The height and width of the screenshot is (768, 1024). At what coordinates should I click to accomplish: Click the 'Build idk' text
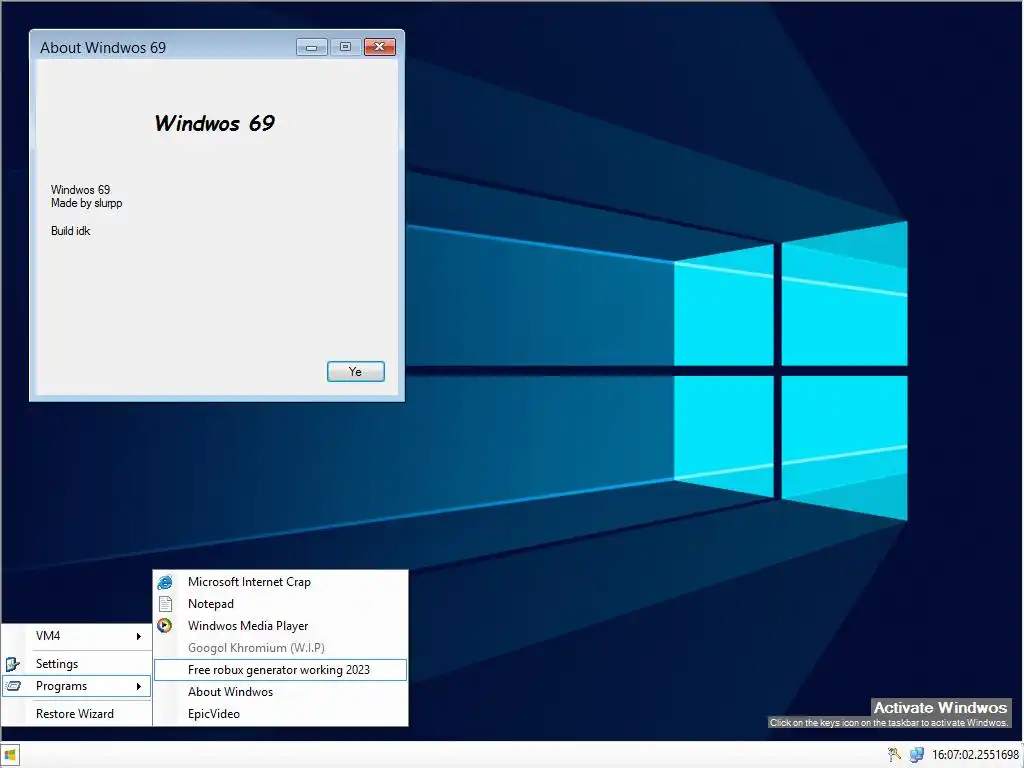click(71, 231)
